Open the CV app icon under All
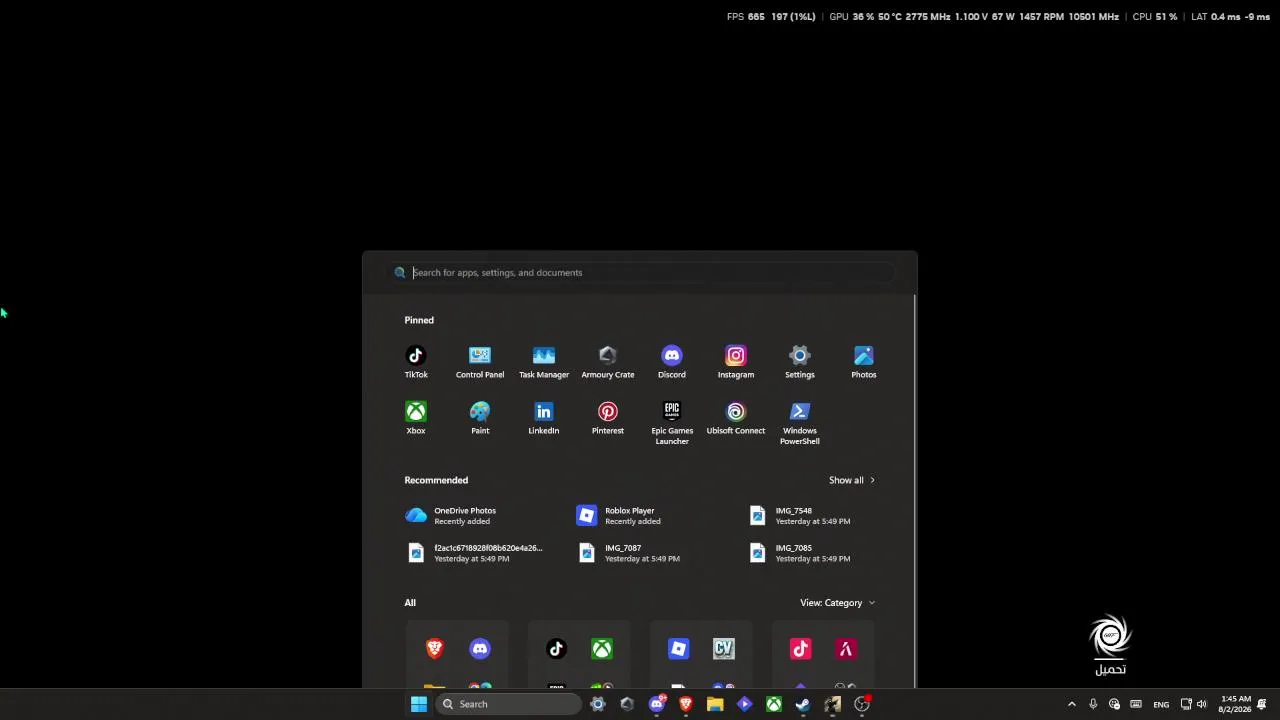1280x720 pixels. (x=724, y=649)
